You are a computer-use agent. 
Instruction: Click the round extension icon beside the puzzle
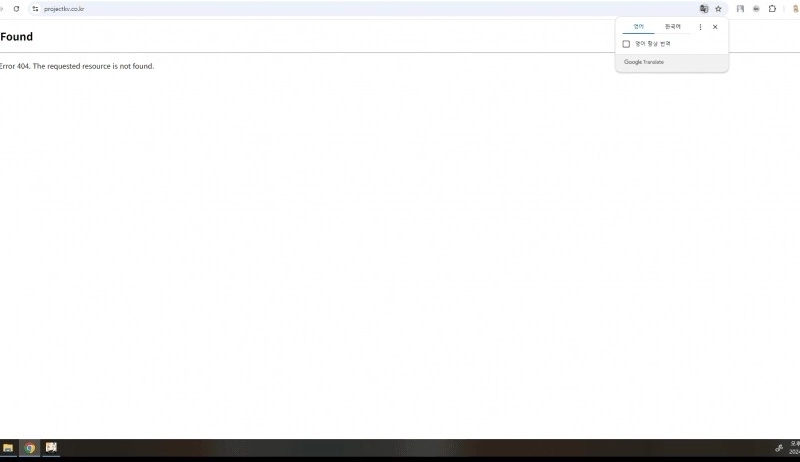(x=756, y=8)
